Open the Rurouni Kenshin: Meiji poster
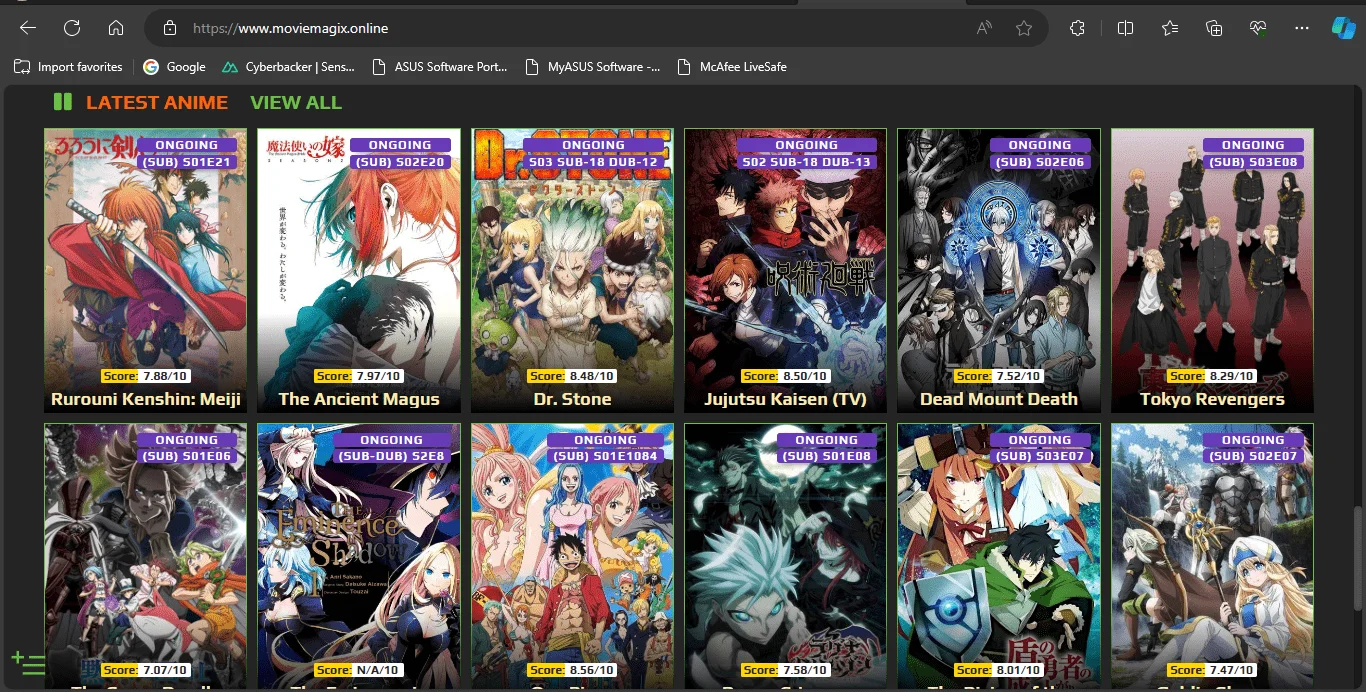 pos(145,270)
